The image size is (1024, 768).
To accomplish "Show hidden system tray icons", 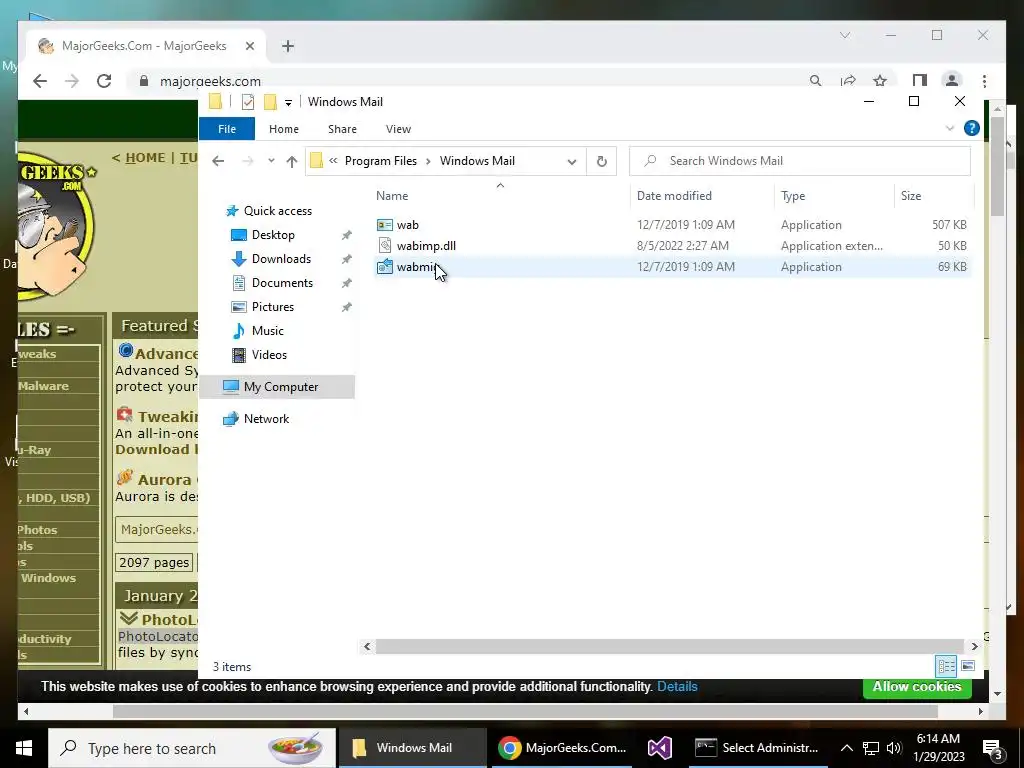I will tap(846, 748).
